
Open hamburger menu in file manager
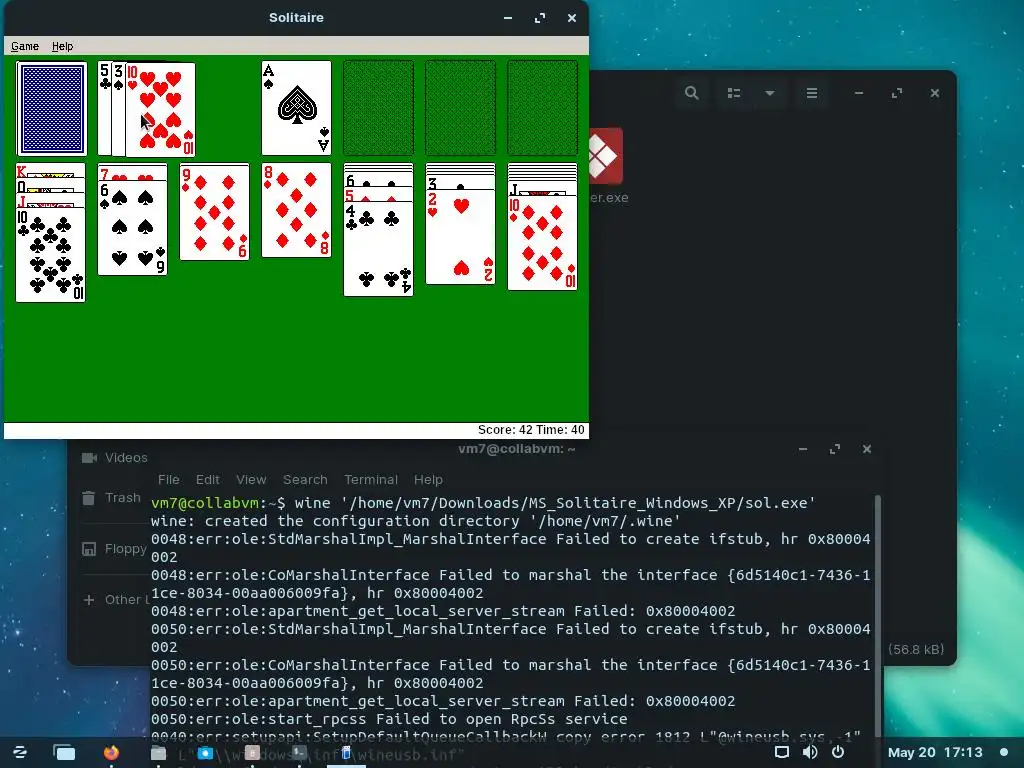(812, 93)
